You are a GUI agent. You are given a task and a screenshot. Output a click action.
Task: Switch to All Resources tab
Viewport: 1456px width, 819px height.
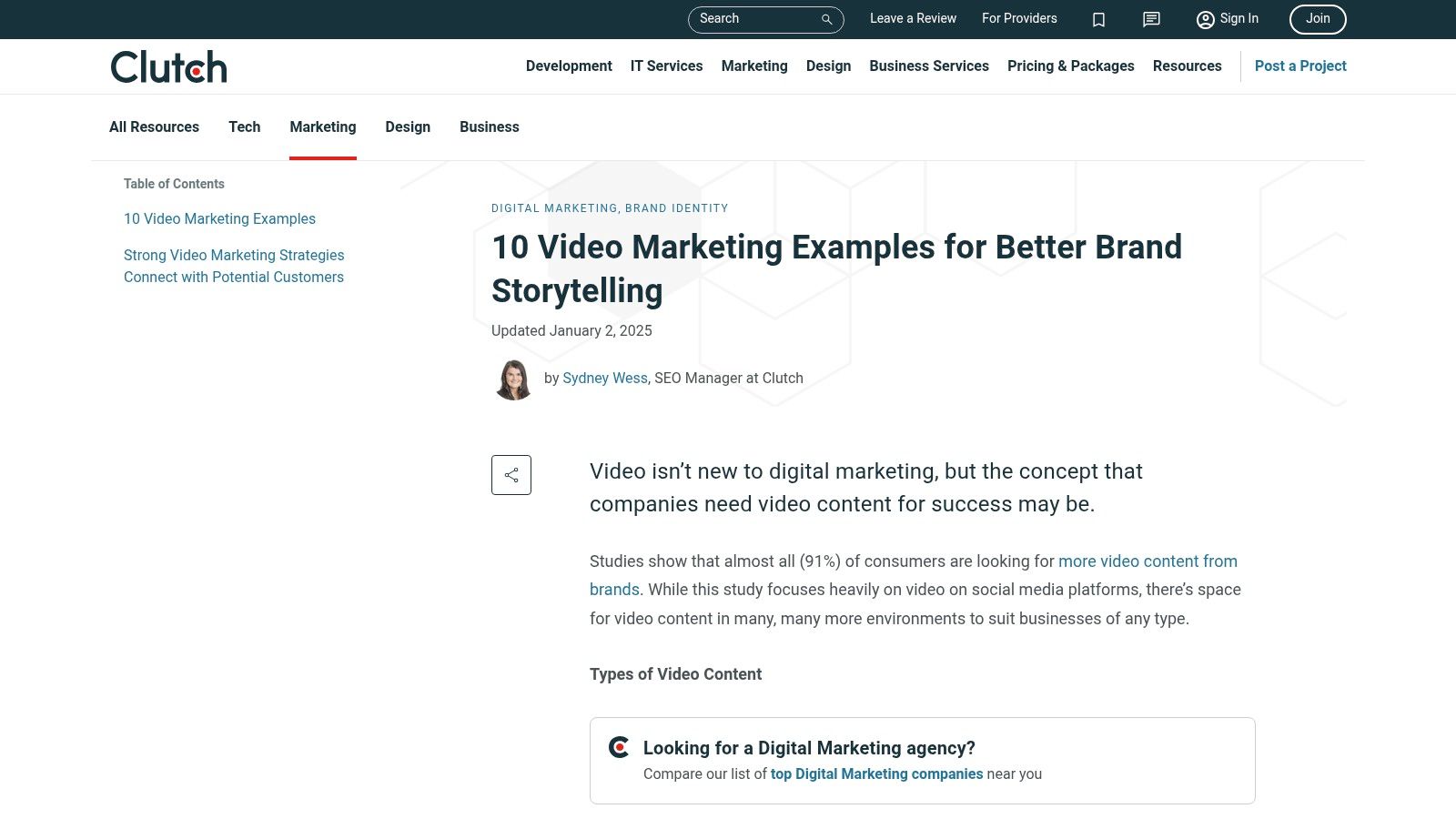point(154,126)
